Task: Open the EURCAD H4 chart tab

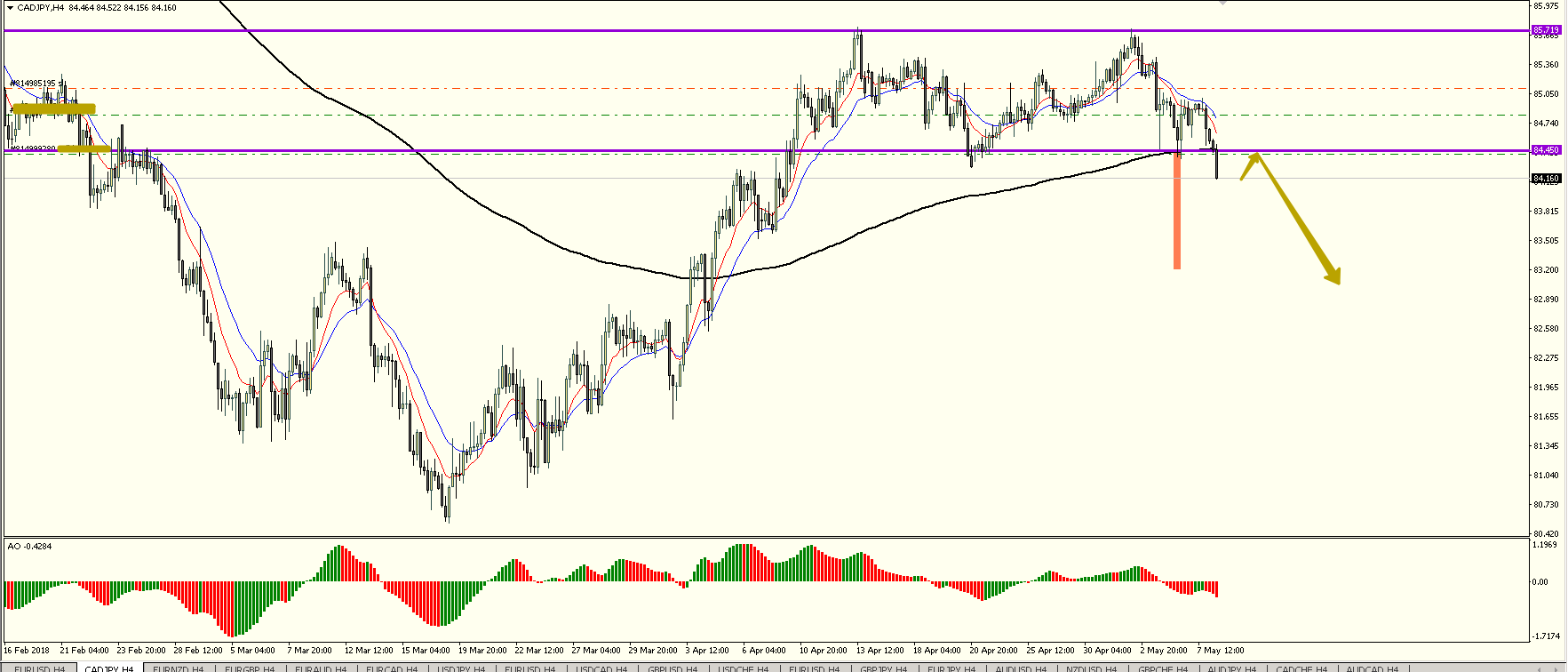Action: (x=391, y=668)
